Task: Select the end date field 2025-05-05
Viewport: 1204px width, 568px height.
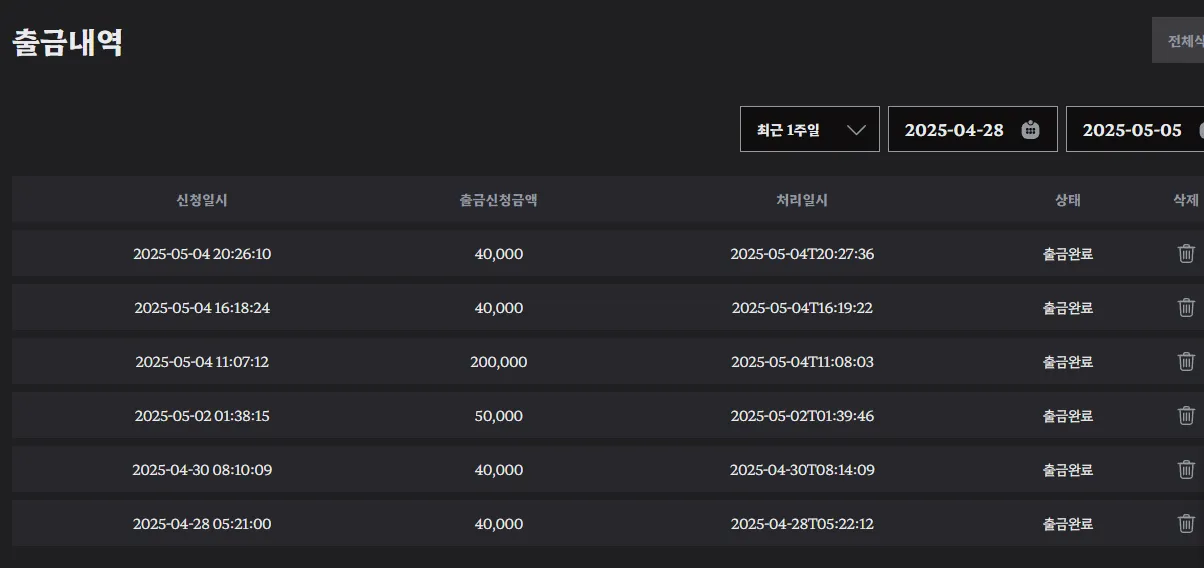Action: click(x=1135, y=129)
